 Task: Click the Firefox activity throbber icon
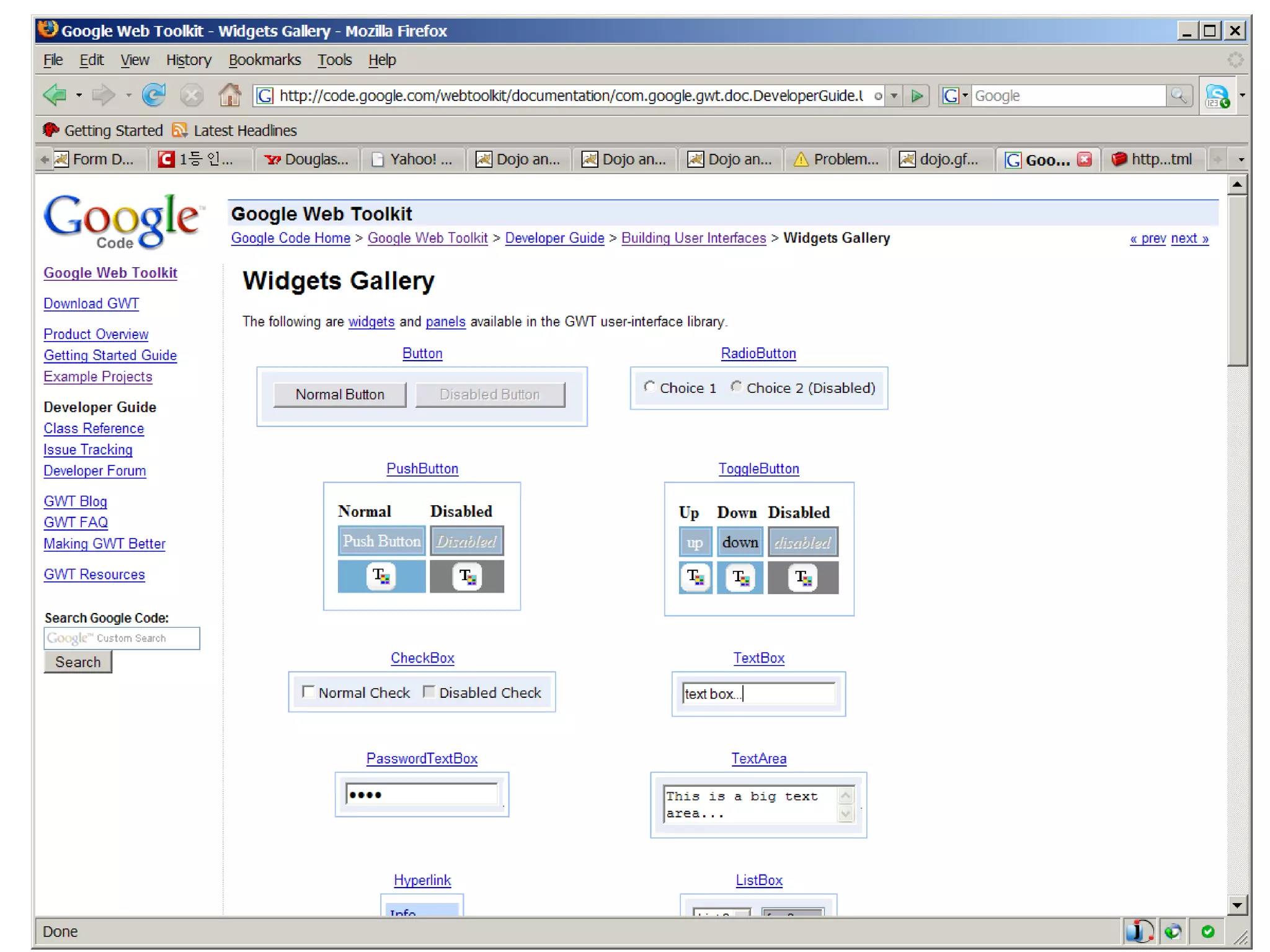pos(1235,60)
